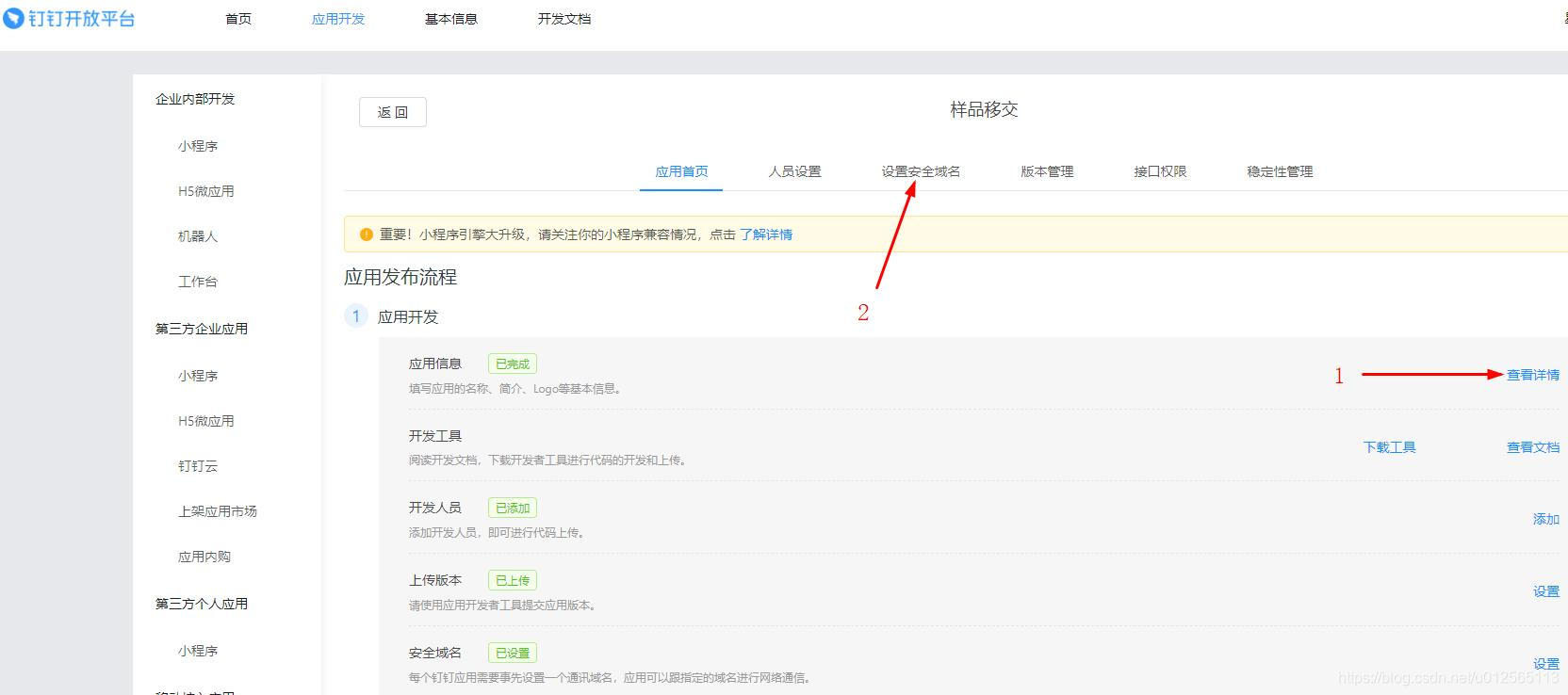Switch to the 应用首页 tab
This screenshot has height=695, width=1568.
(681, 171)
